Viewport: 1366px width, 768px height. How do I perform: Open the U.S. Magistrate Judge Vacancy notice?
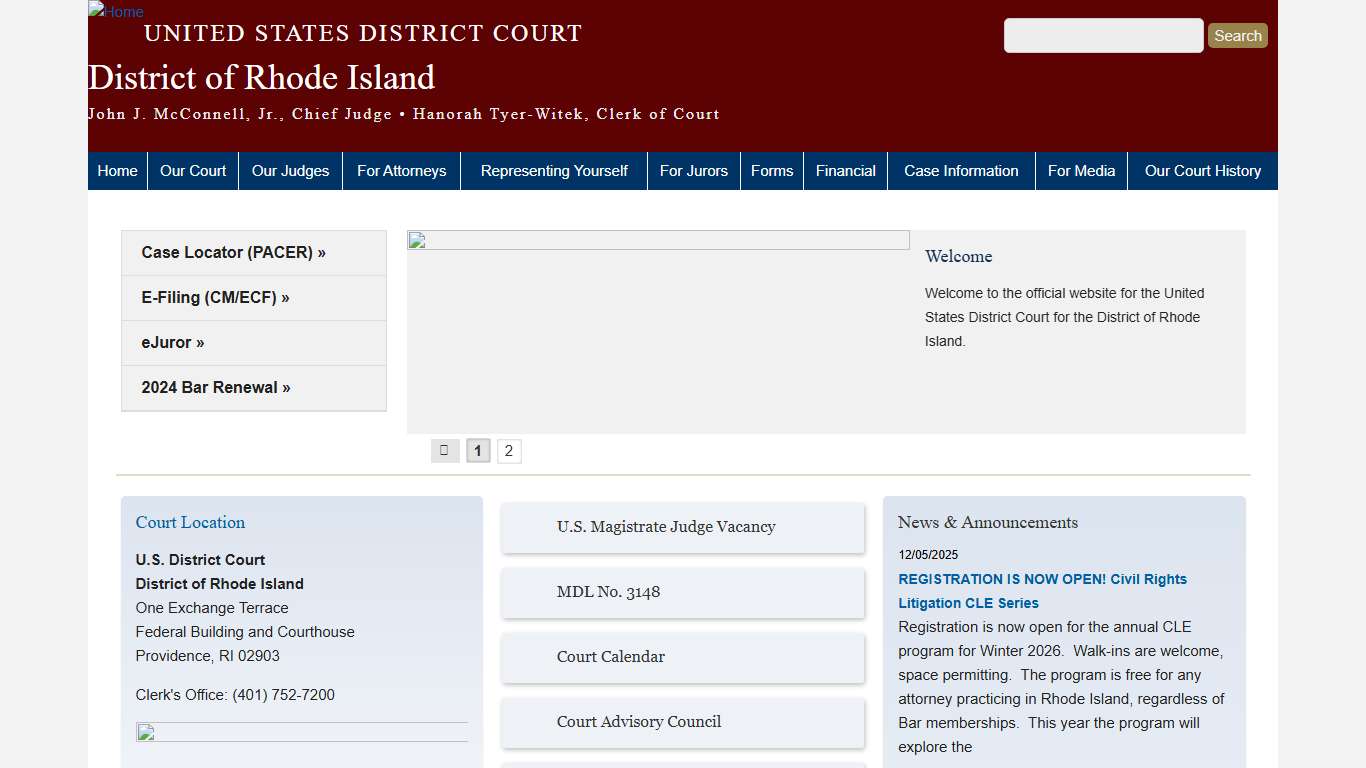click(666, 527)
